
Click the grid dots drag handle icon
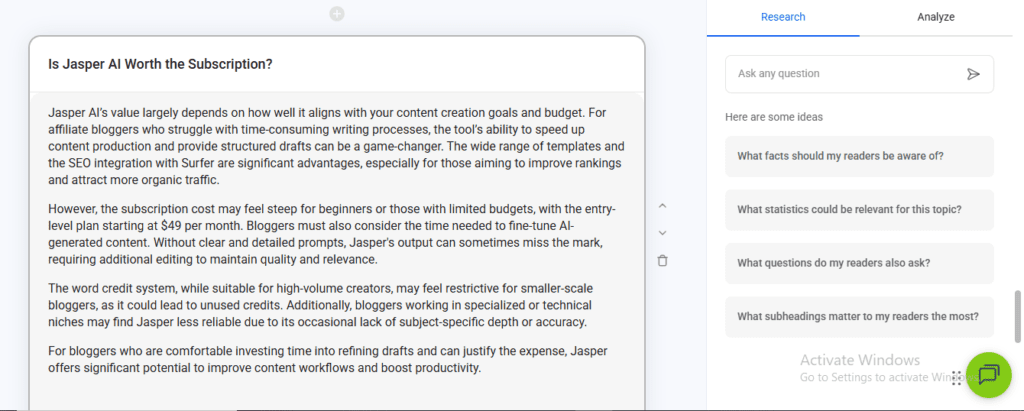click(956, 378)
